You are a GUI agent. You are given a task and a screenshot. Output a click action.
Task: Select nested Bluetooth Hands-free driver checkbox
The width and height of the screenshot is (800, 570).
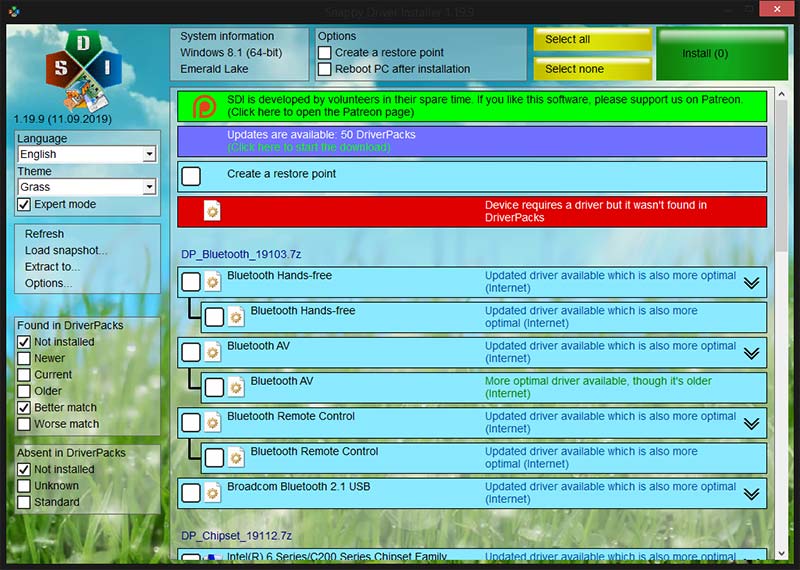(214, 317)
